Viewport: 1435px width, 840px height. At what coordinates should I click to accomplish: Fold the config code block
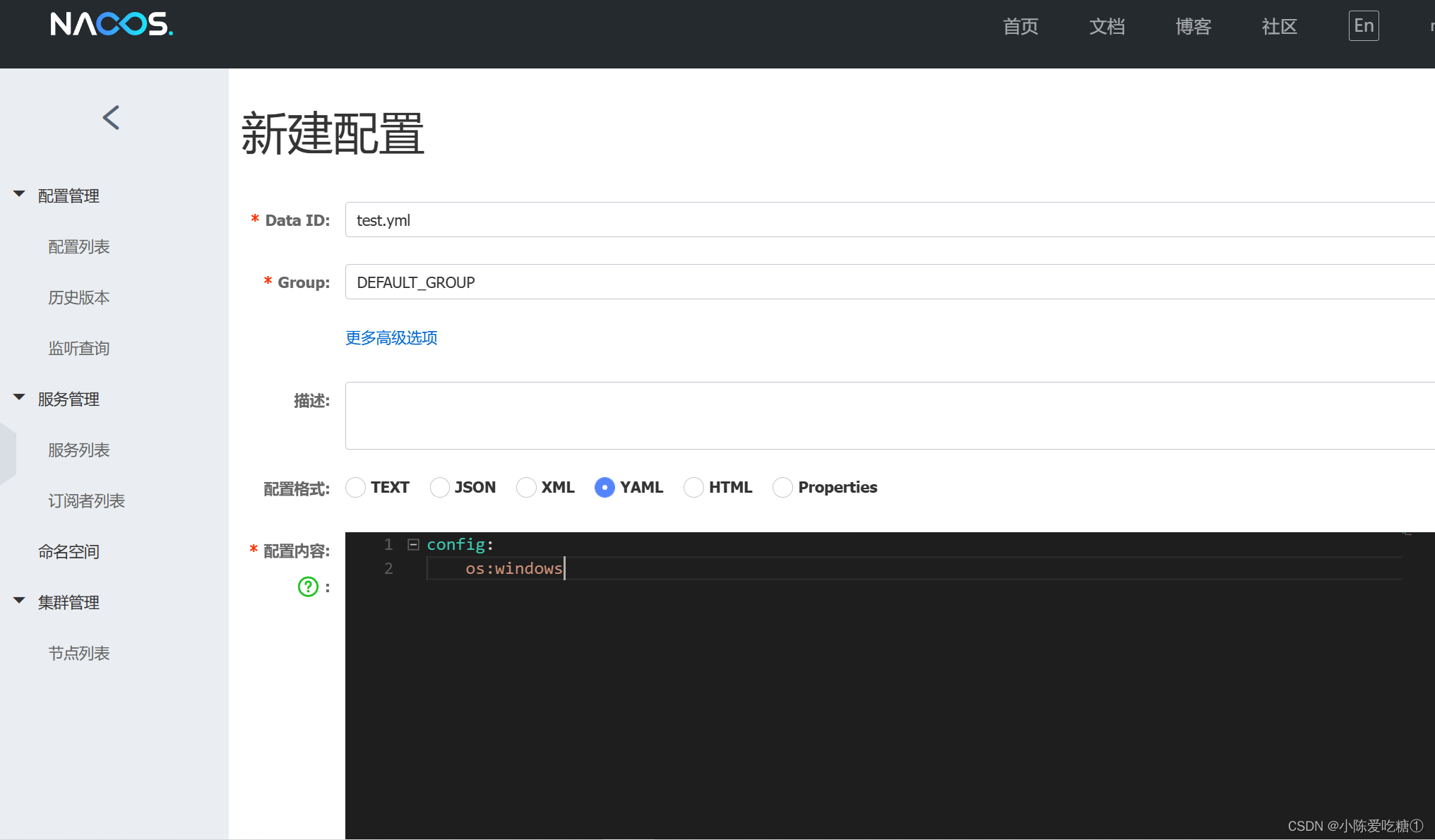click(414, 544)
